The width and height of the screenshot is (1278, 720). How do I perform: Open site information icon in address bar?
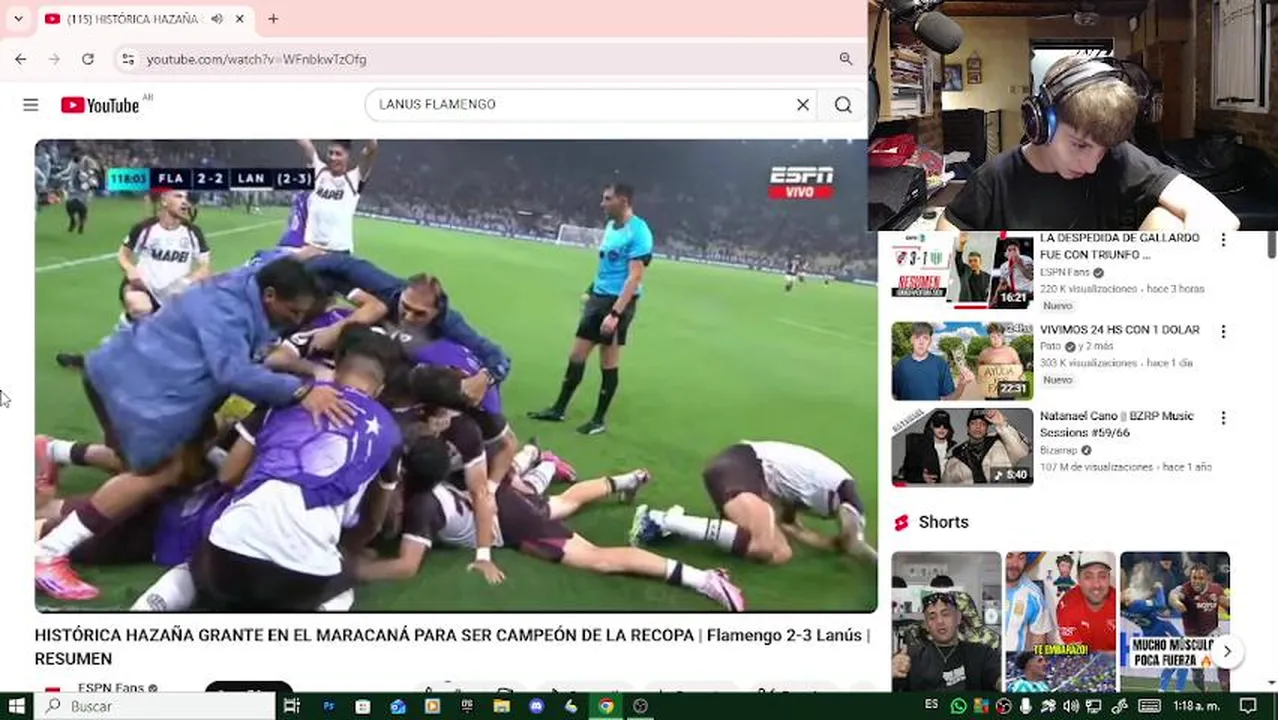pyautogui.click(x=128, y=59)
